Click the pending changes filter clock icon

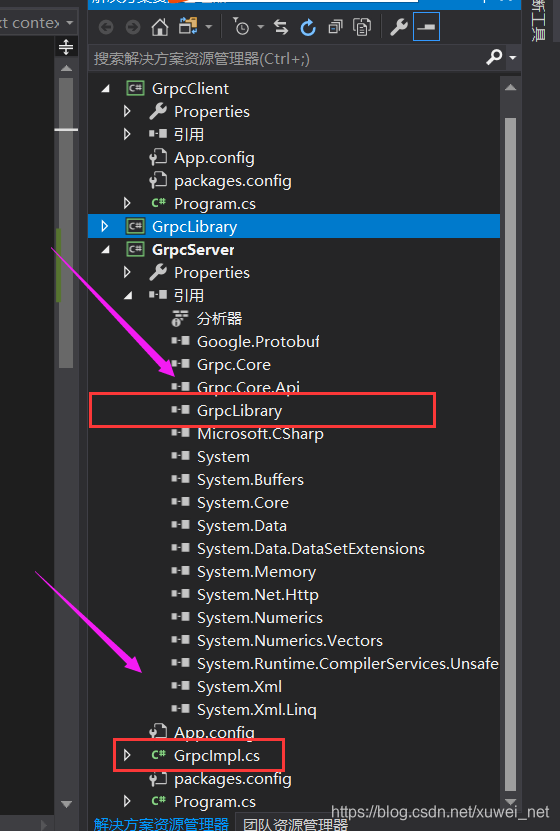241,26
